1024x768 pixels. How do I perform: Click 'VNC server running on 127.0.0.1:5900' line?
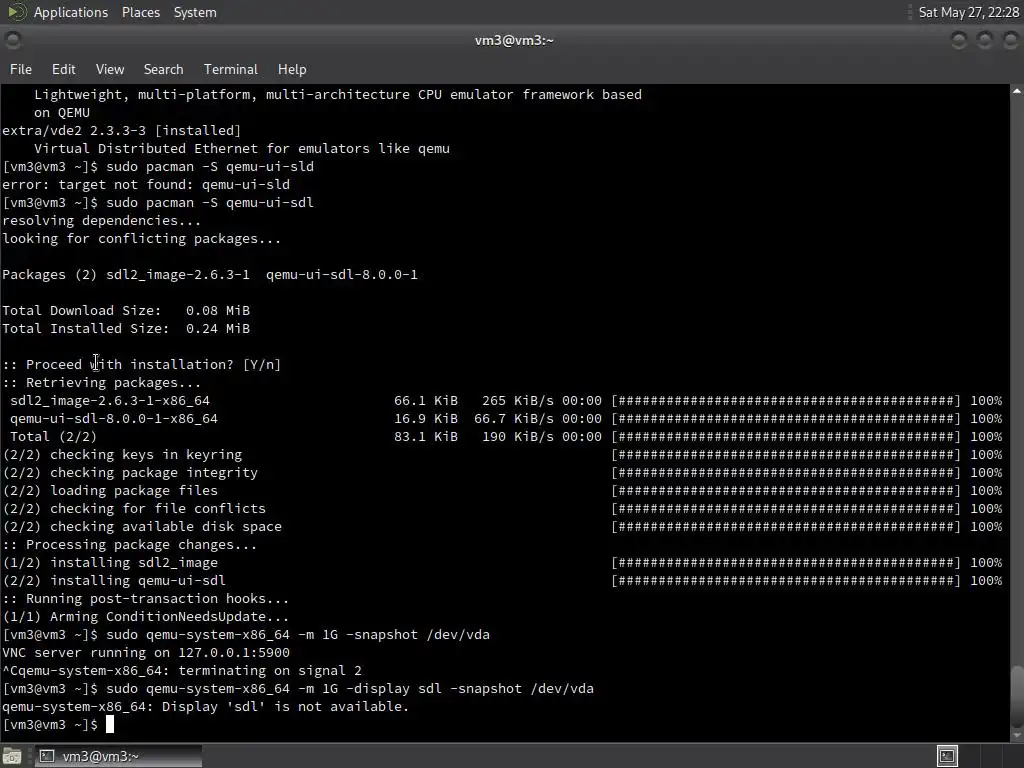146,652
